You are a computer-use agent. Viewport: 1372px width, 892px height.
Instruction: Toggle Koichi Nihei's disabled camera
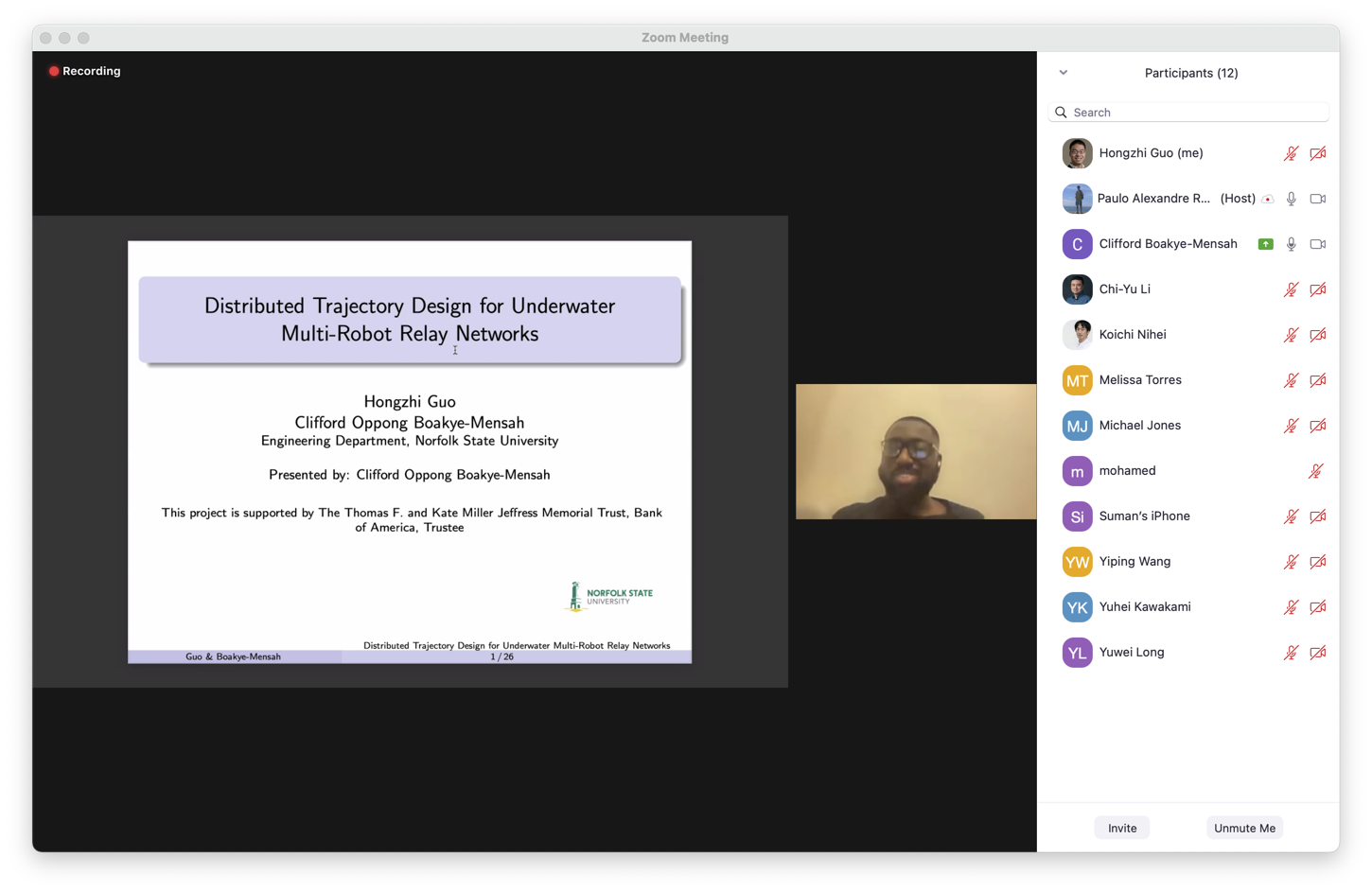click(x=1317, y=335)
